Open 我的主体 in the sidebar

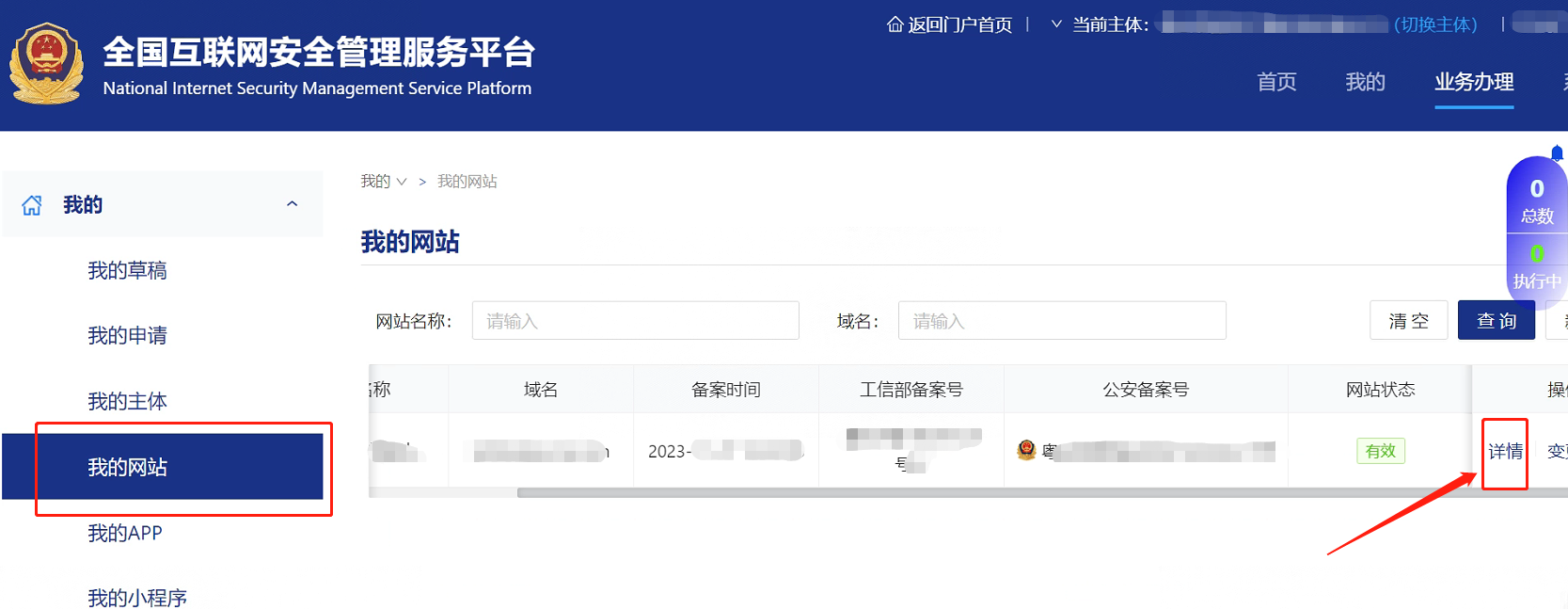point(127,402)
